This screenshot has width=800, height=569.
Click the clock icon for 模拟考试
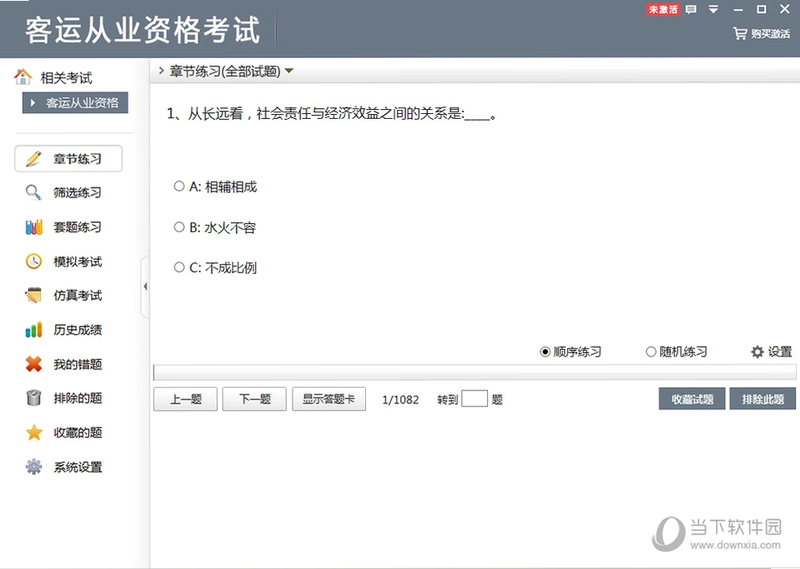point(34,261)
